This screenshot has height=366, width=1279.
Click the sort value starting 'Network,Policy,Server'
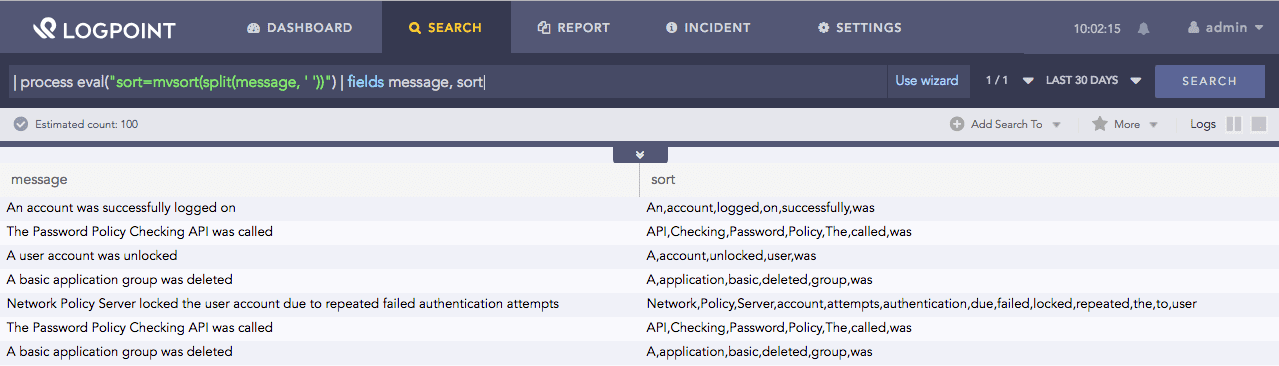click(x=921, y=303)
